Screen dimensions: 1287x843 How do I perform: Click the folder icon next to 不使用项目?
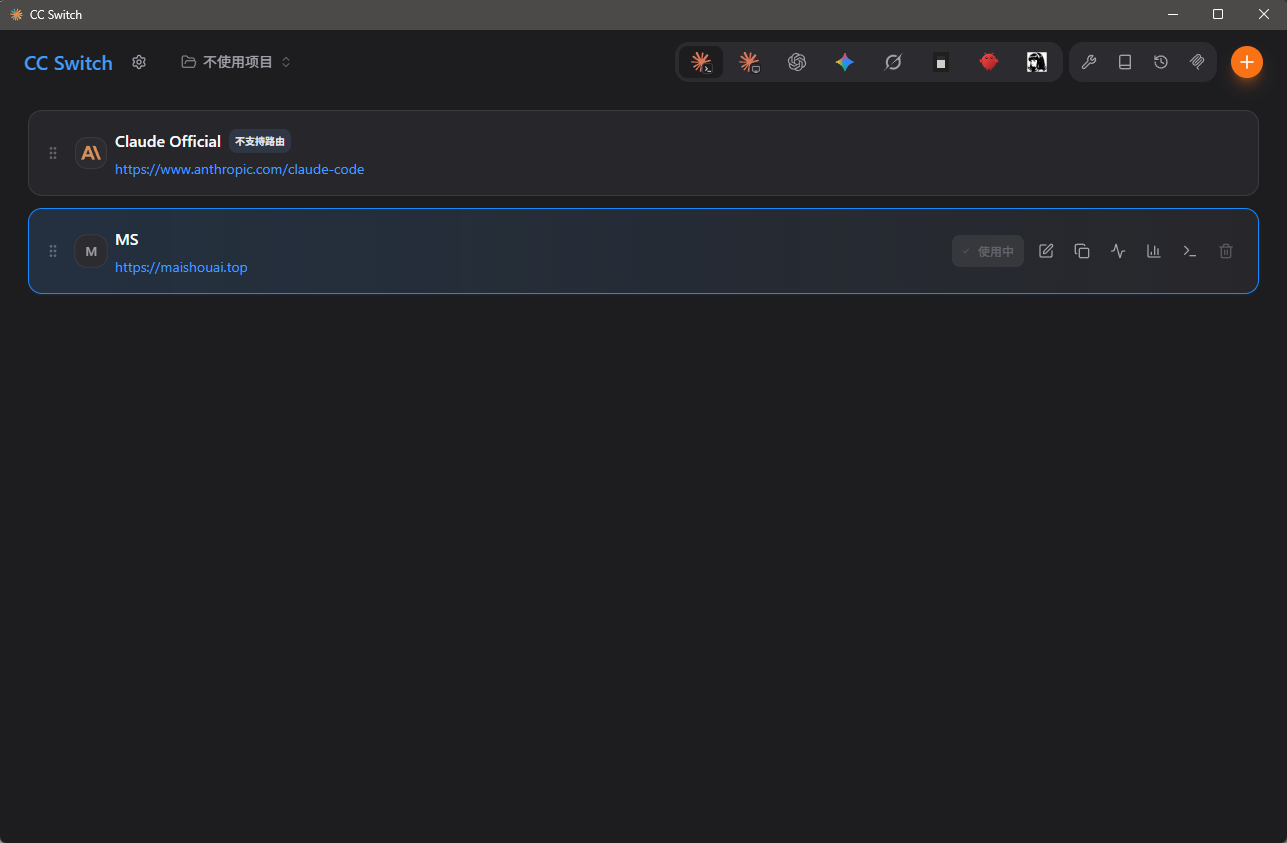[188, 62]
